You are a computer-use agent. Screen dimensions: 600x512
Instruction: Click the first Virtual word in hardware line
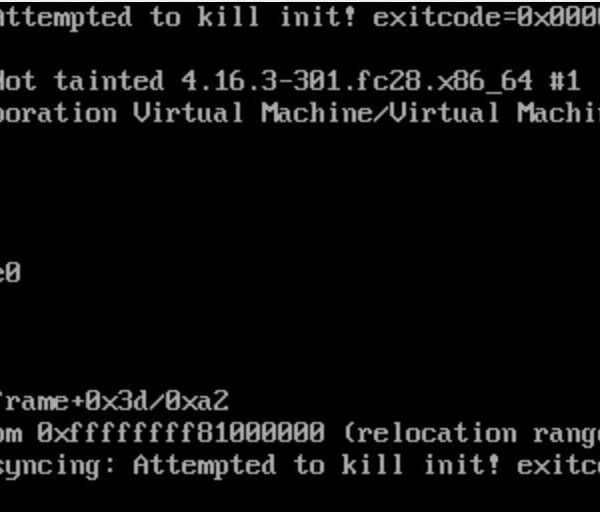click(x=188, y=113)
